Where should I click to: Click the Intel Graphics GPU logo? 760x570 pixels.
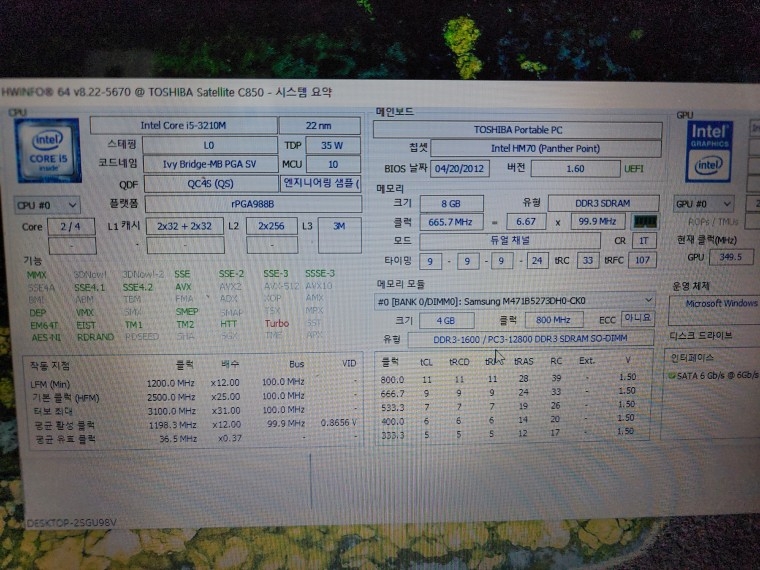pos(709,151)
